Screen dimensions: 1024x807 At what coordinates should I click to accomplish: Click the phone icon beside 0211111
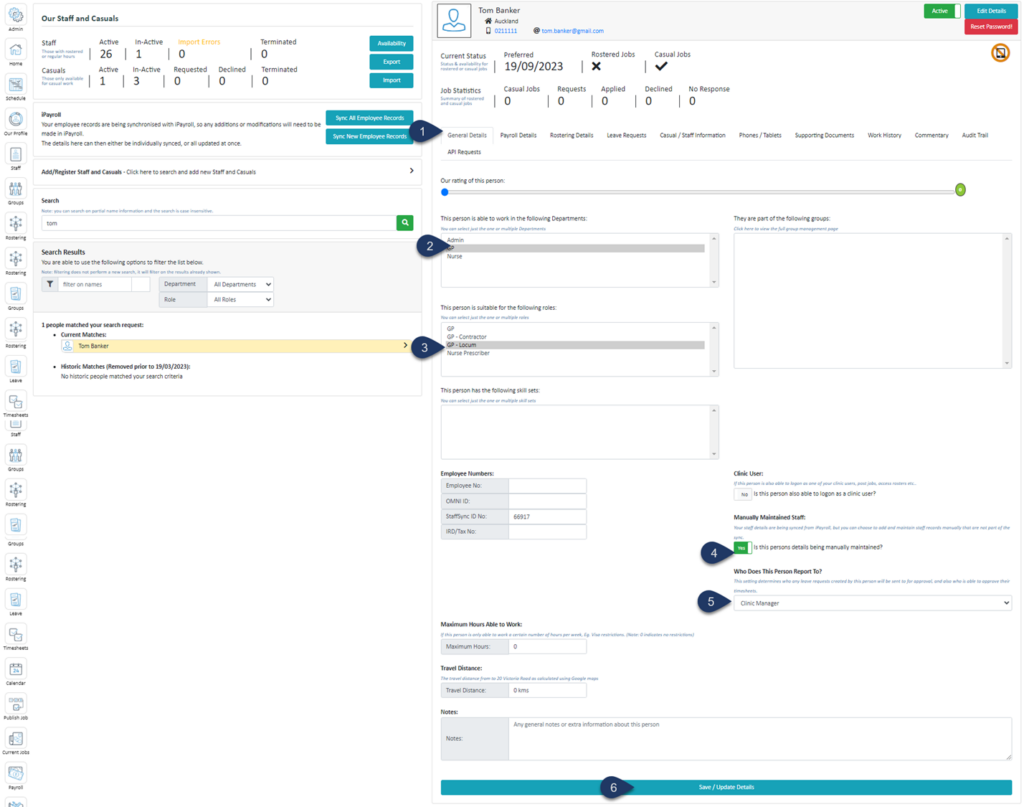tap(488, 31)
